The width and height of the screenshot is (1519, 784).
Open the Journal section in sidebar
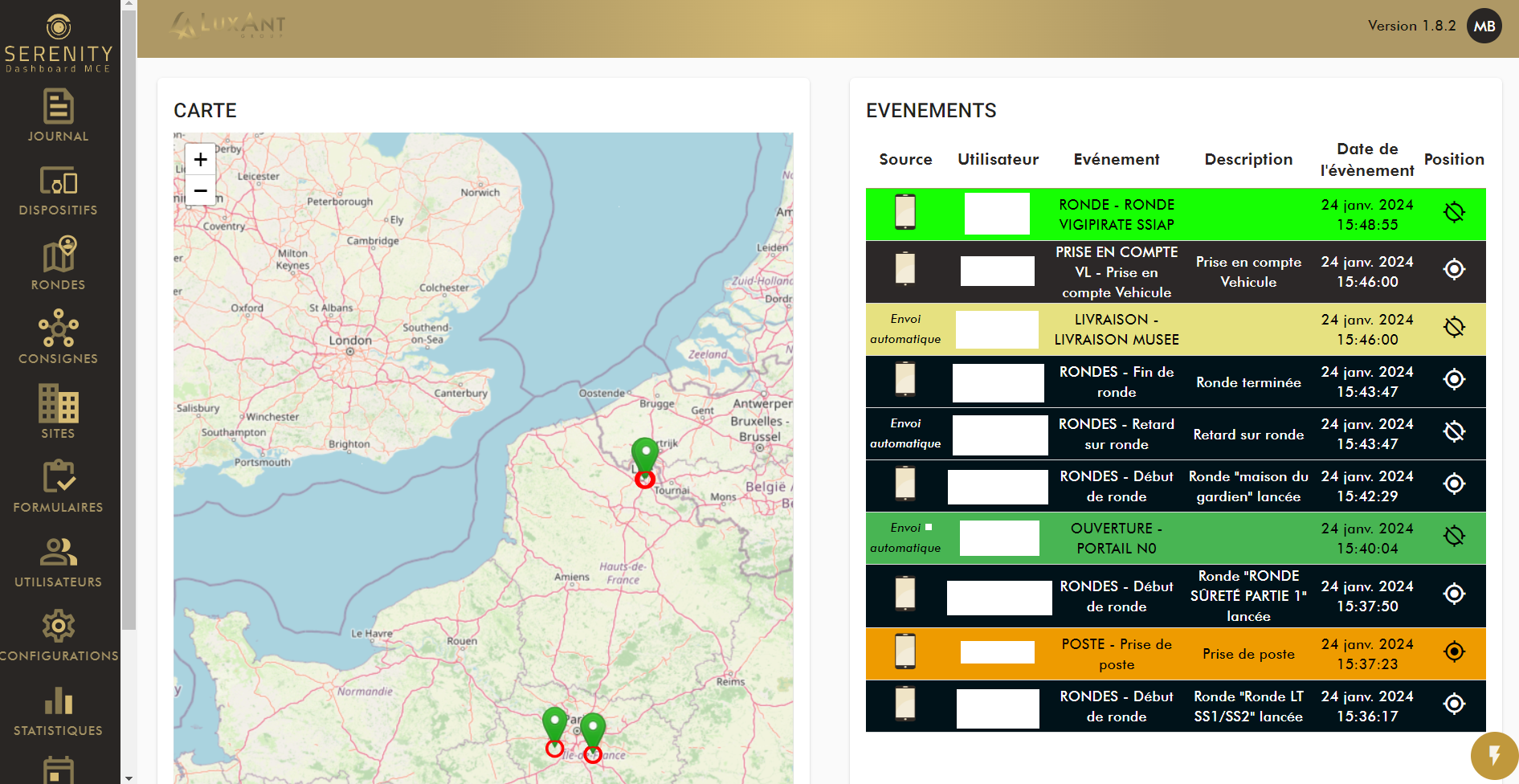[x=58, y=116]
